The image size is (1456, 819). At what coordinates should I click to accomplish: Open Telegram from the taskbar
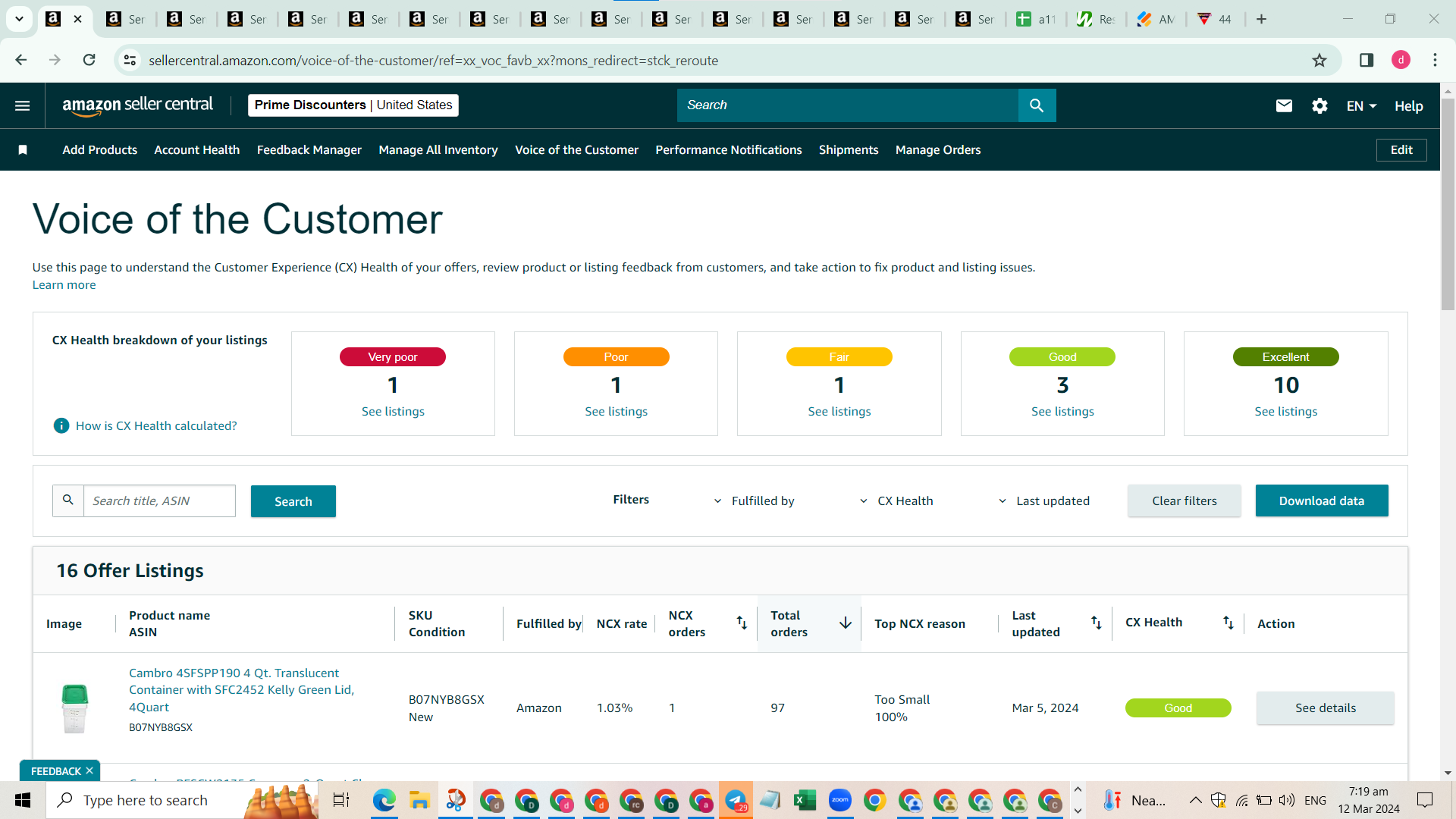pyautogui.click(x=736, y=800)
